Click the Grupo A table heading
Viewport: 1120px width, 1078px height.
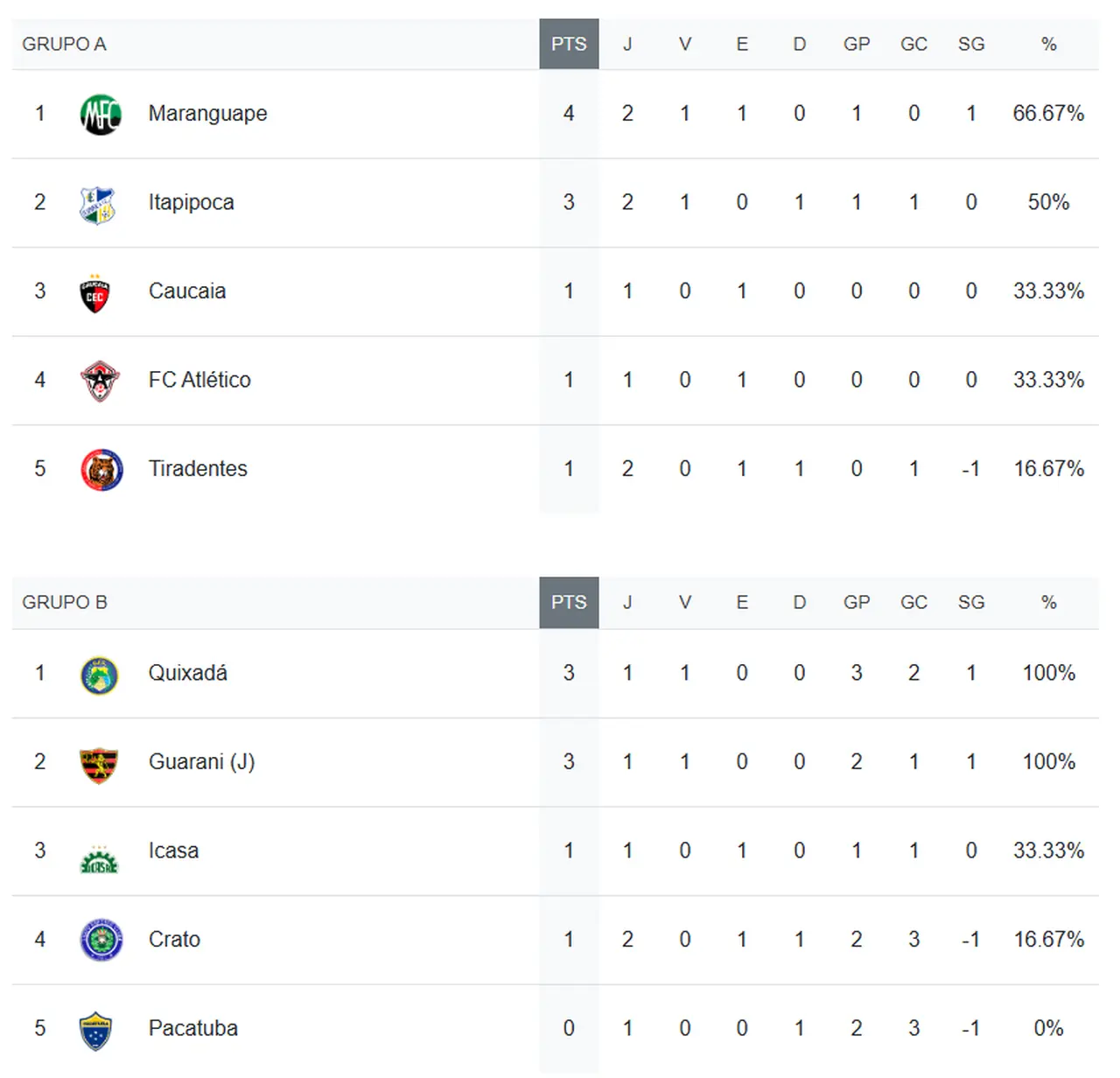pos(64,44)
